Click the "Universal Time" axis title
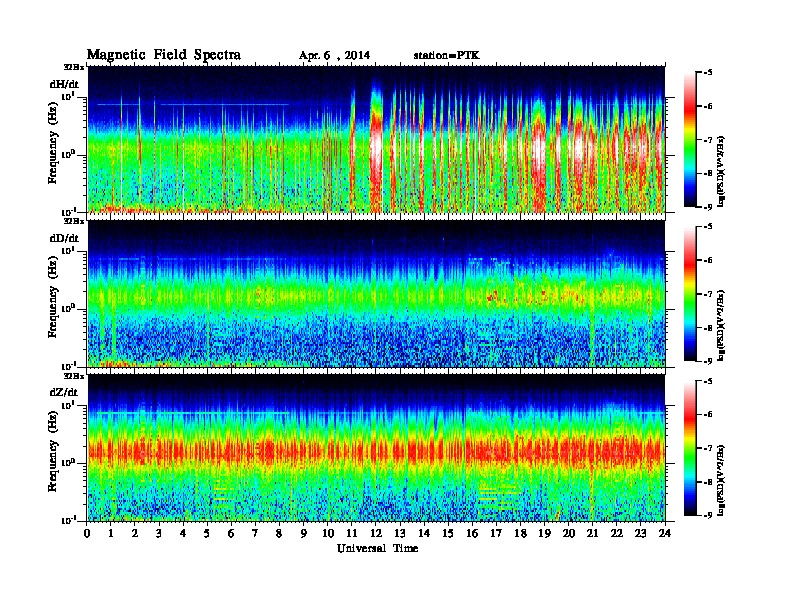Screen dimensions: 792x612 click(377, 548)
